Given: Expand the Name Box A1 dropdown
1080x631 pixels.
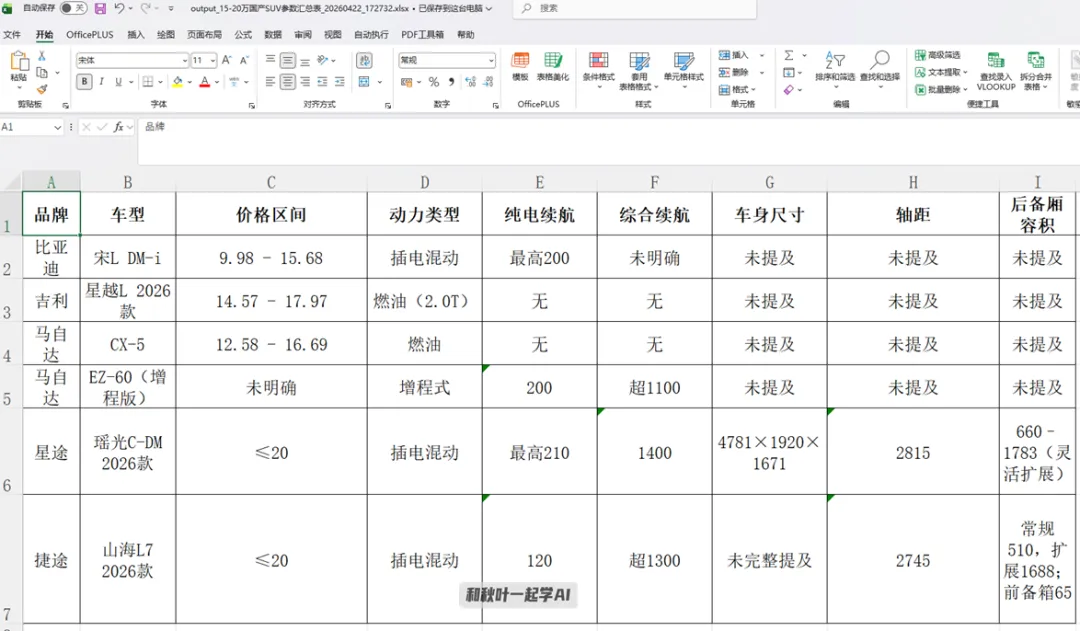Looking at the screenshot, I should (x=57, y=127).
